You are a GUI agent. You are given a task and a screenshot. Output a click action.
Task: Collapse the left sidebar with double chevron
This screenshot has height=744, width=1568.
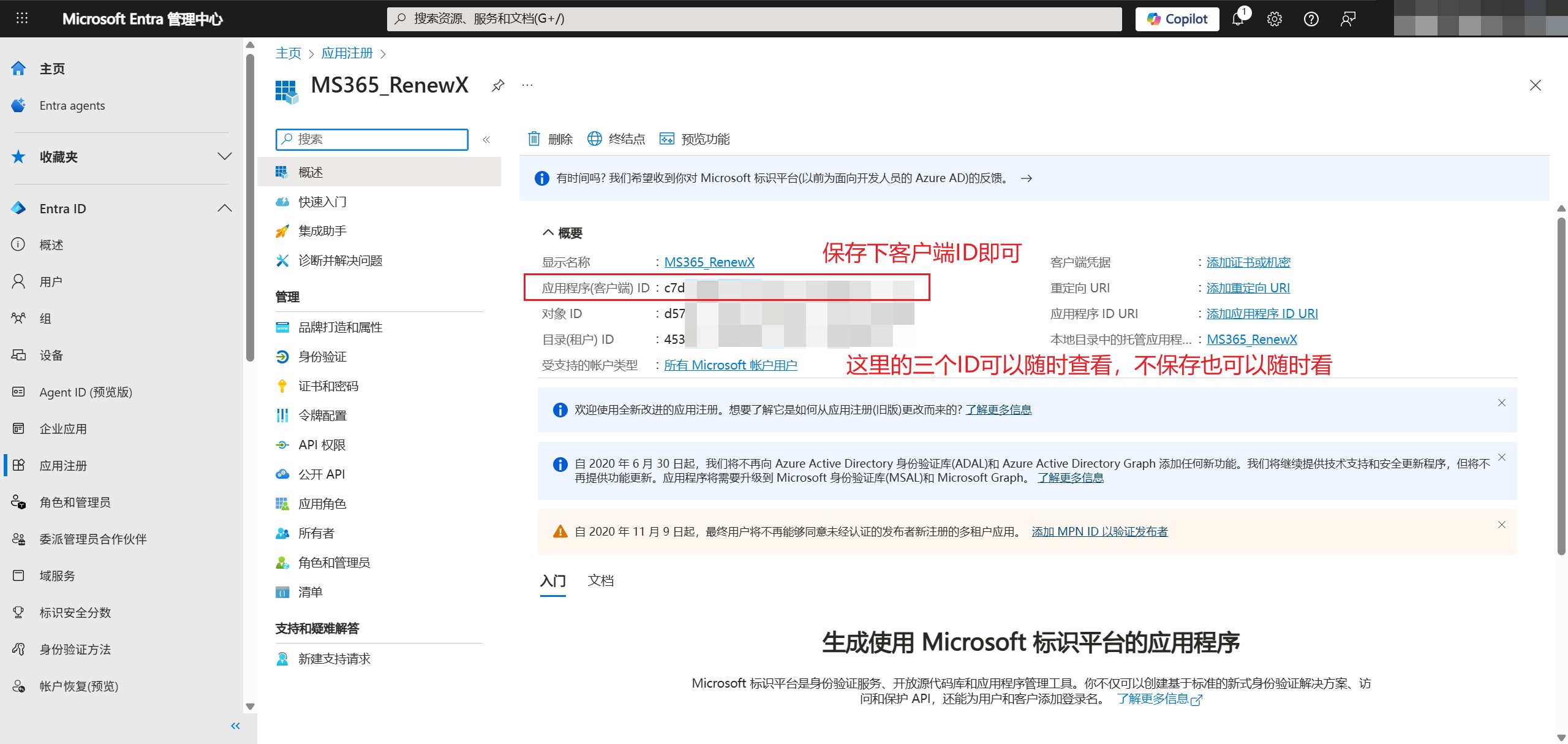pos(235,726)
